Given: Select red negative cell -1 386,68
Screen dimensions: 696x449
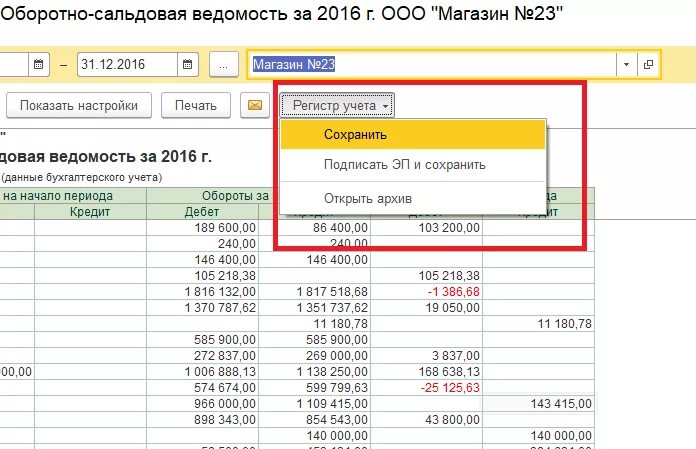Looking at the screenshot, I should tap(427, 291).
